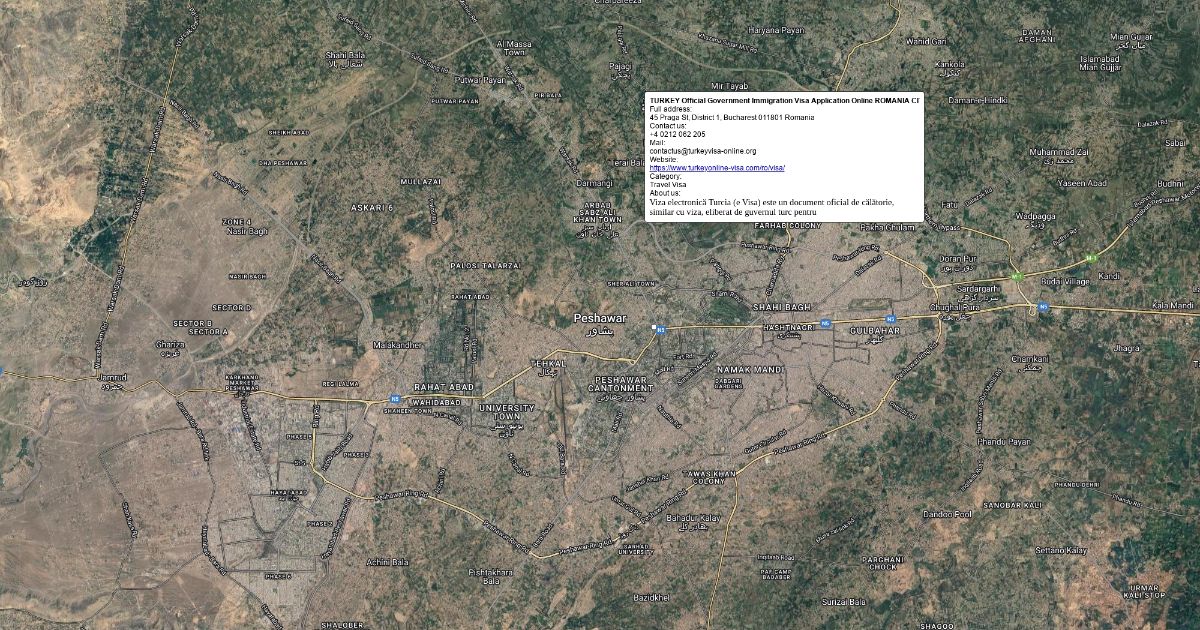This screenshot has height=630, width=1200.
Task: Select the N5 shield beside the Peshawar marker
Action: coord(662,329)
